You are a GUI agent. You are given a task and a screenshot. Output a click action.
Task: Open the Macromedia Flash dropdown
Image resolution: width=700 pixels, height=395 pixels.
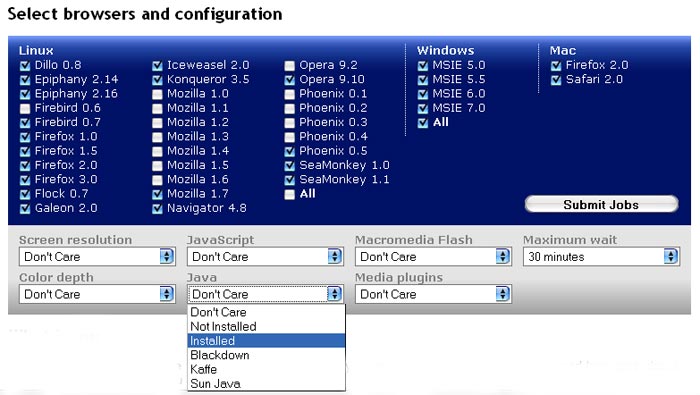433,257
